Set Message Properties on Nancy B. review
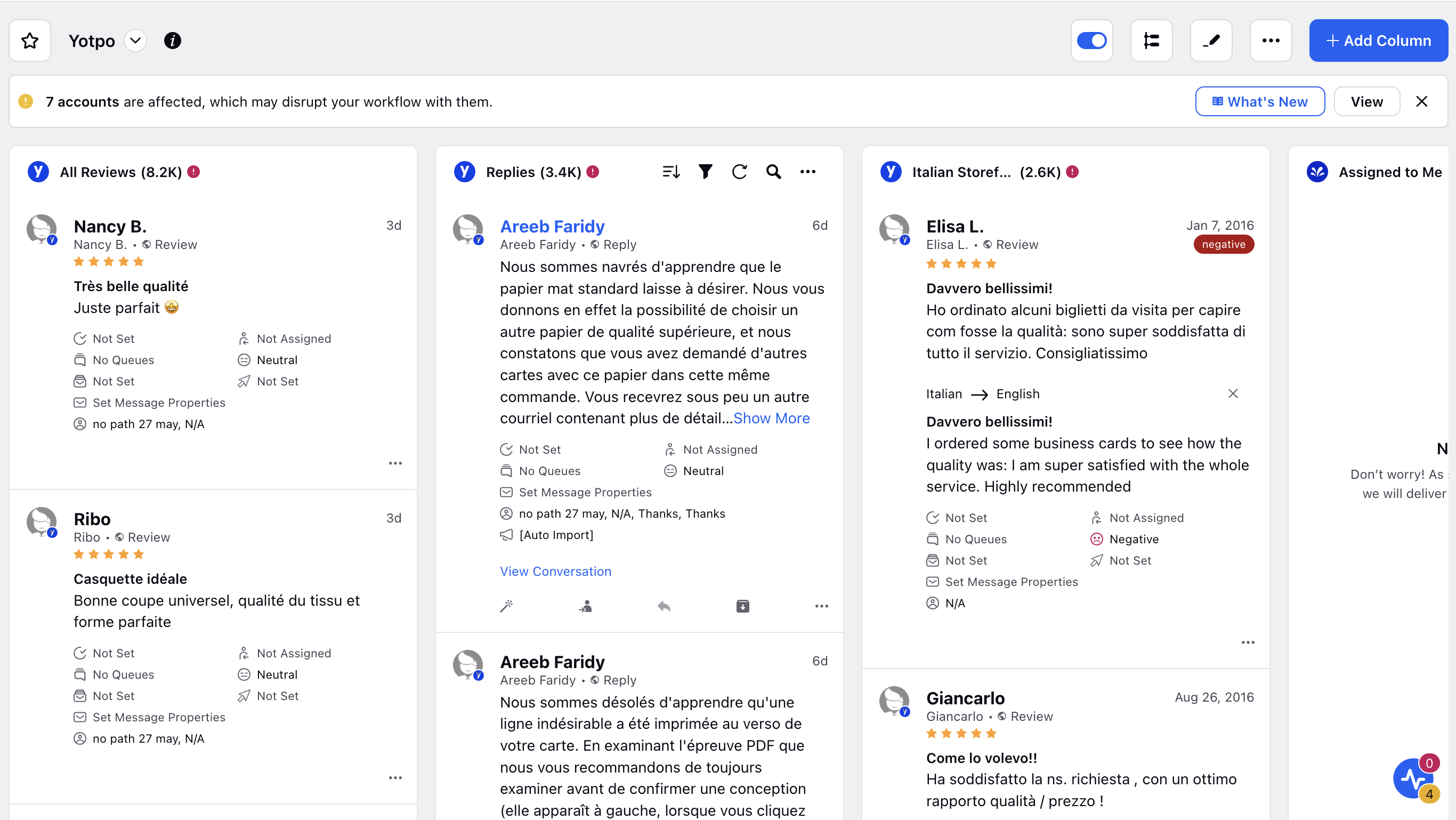1456x820 pixels. pos(150,403)
